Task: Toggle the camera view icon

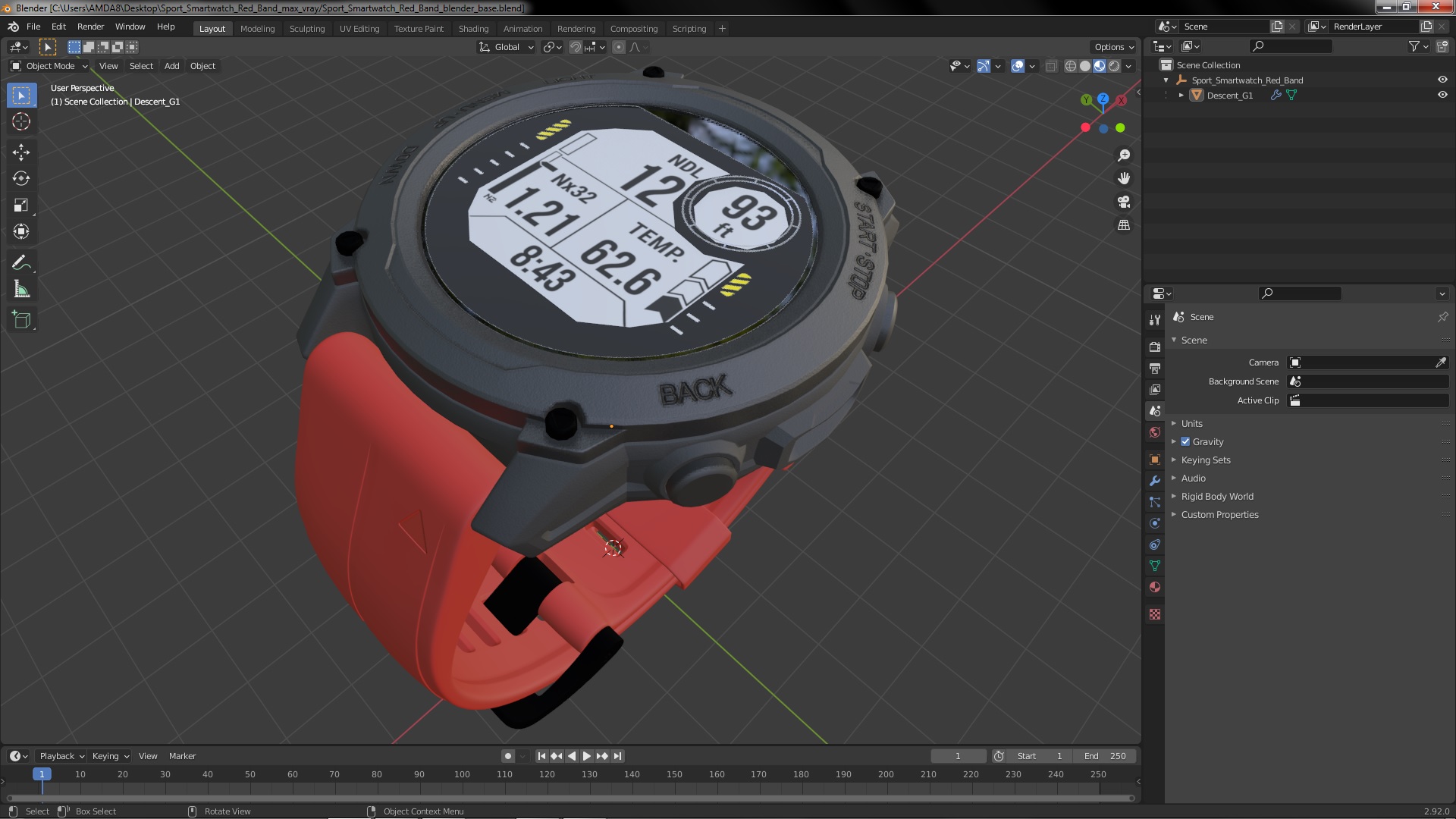Action: tap(1124, 202)
